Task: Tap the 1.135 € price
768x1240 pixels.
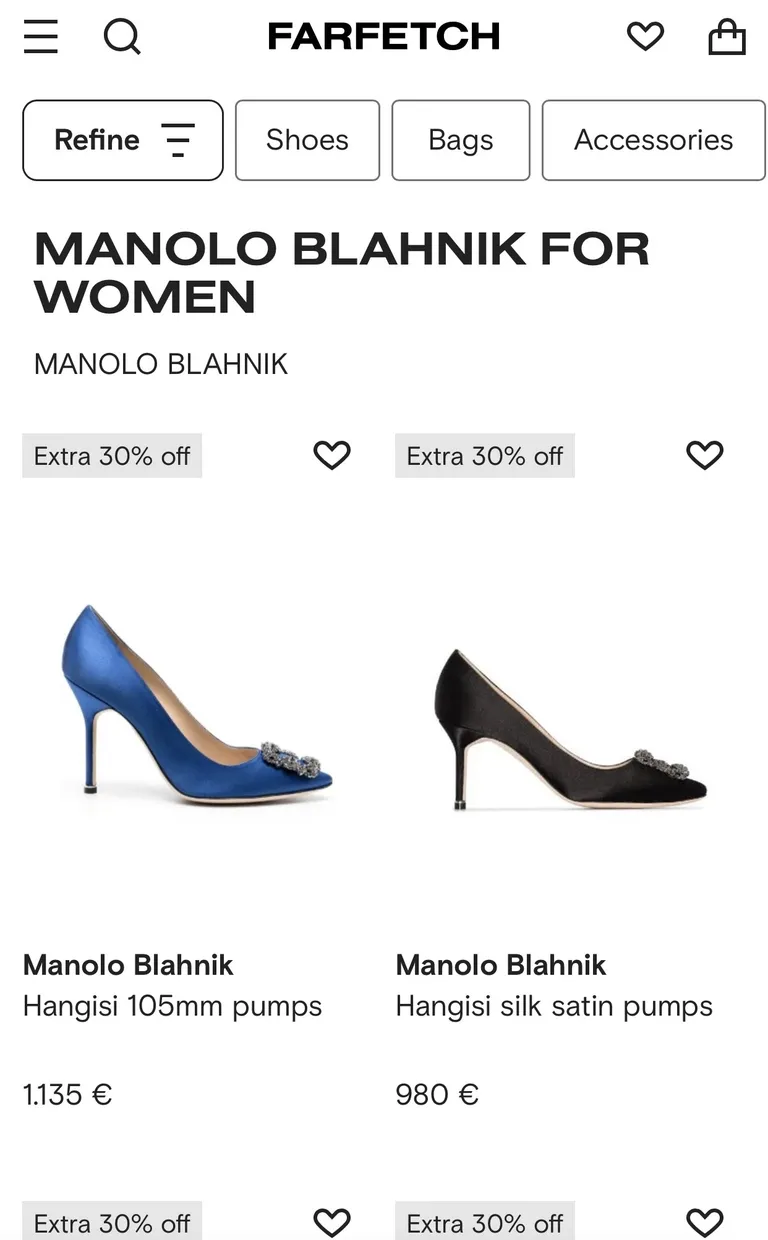Action: [67, 1094]
